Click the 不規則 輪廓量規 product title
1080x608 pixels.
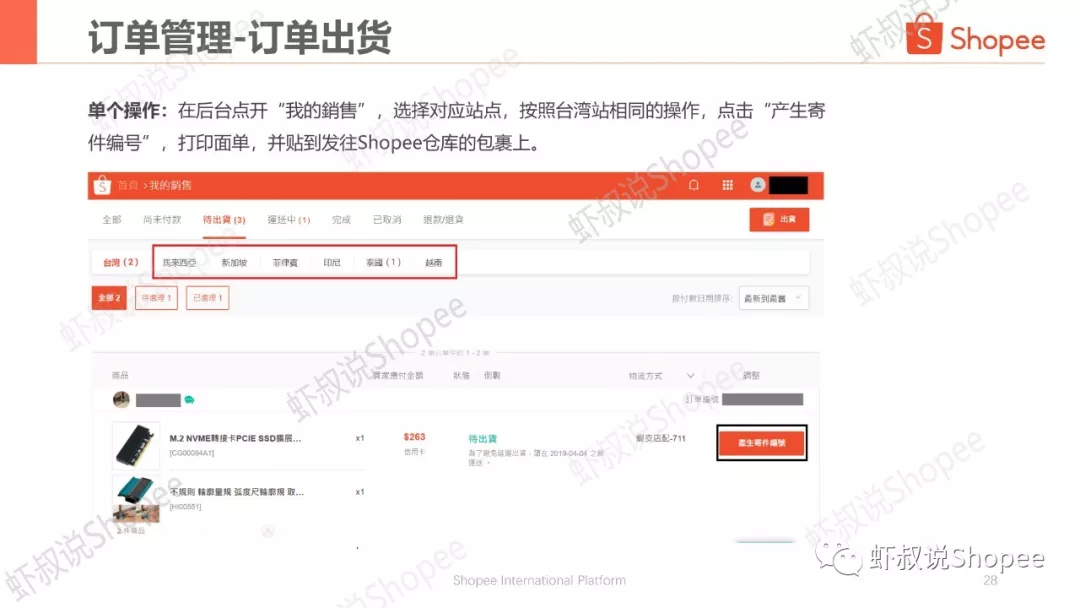[236, 492]
